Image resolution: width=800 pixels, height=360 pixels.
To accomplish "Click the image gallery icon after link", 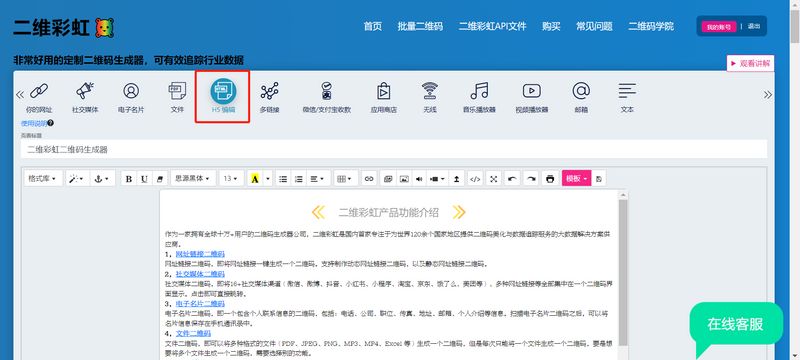I will (388, 178).
